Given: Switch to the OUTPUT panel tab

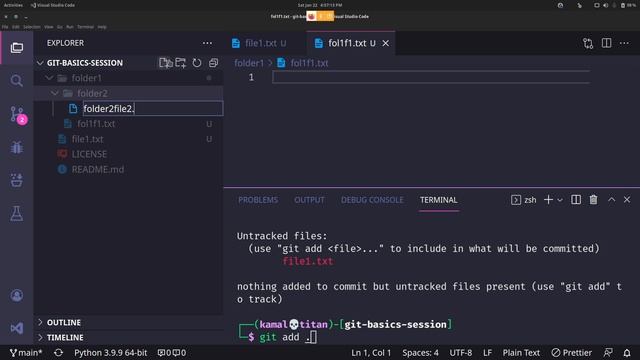Looking at the screenshot, I should click(309, 200).
